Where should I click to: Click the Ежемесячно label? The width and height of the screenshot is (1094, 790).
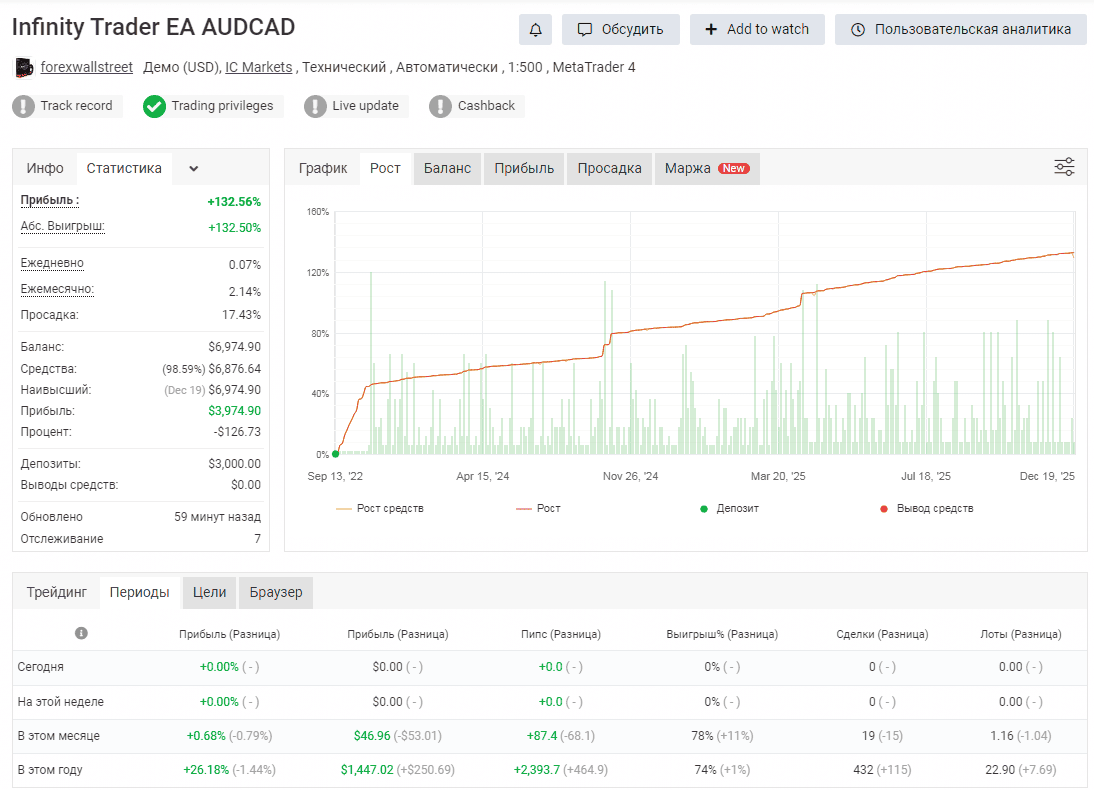click(57, 289)
